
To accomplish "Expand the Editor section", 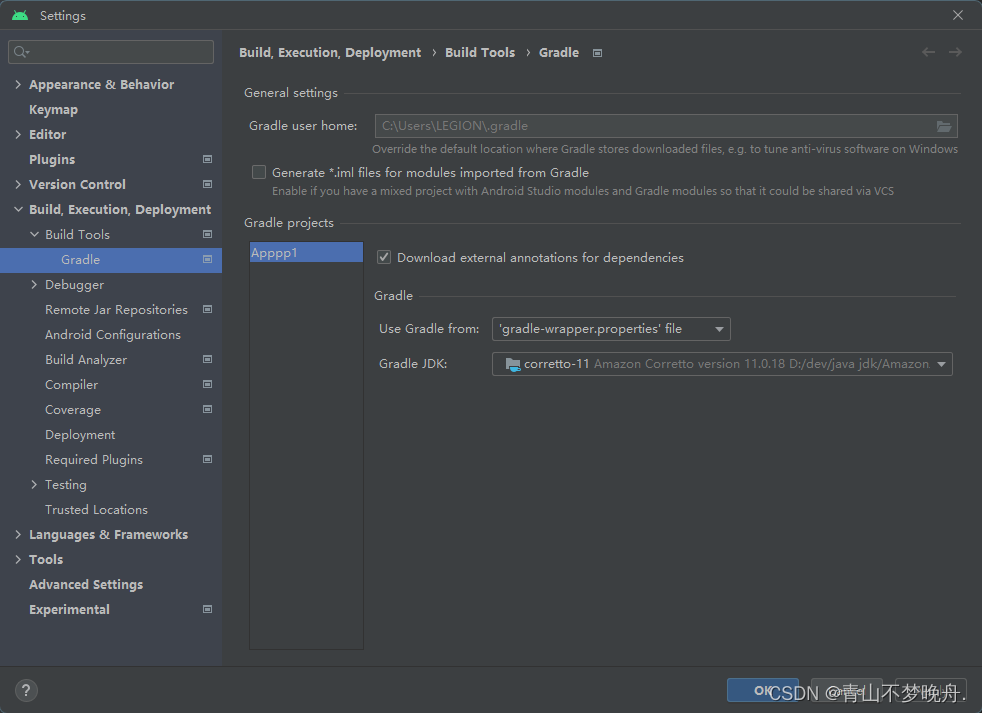I will [18, 134].
